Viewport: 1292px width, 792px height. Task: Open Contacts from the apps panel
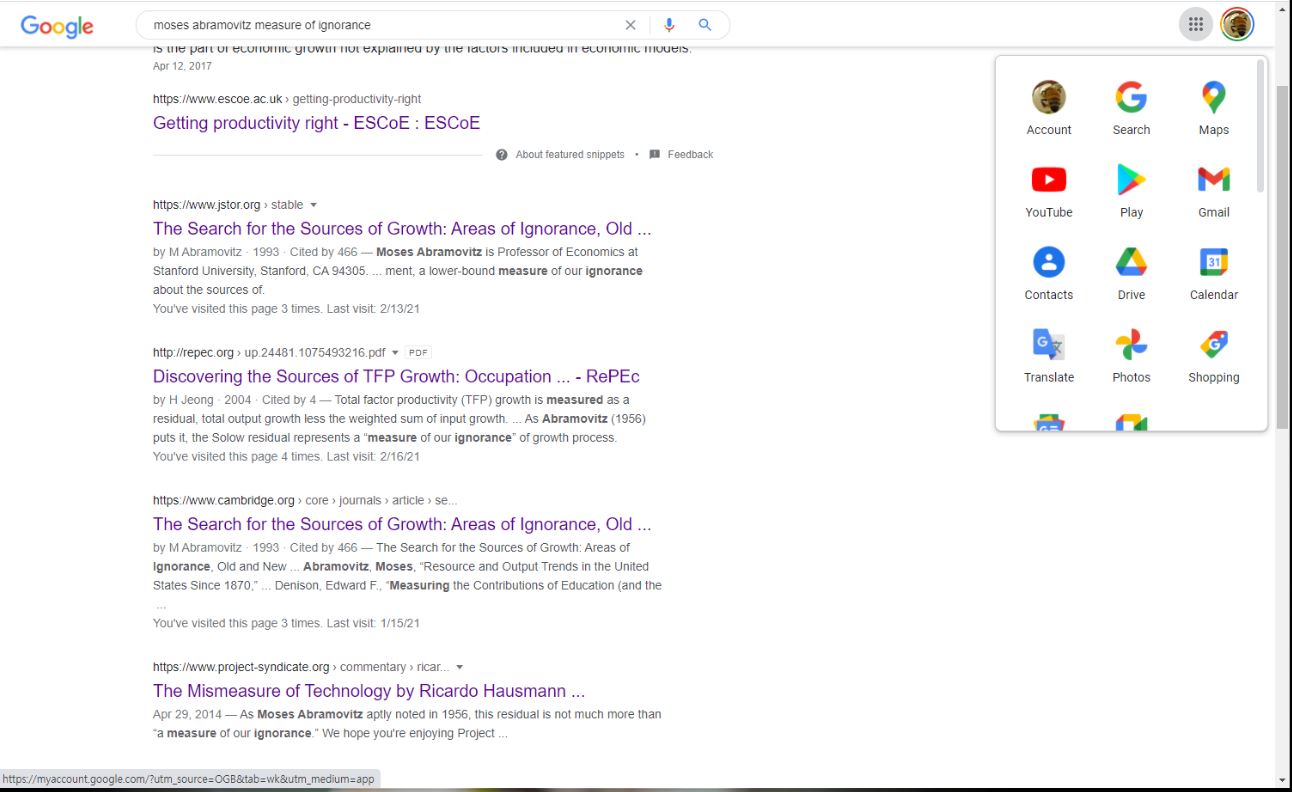pyautogui.click(x=1049, y=273)
